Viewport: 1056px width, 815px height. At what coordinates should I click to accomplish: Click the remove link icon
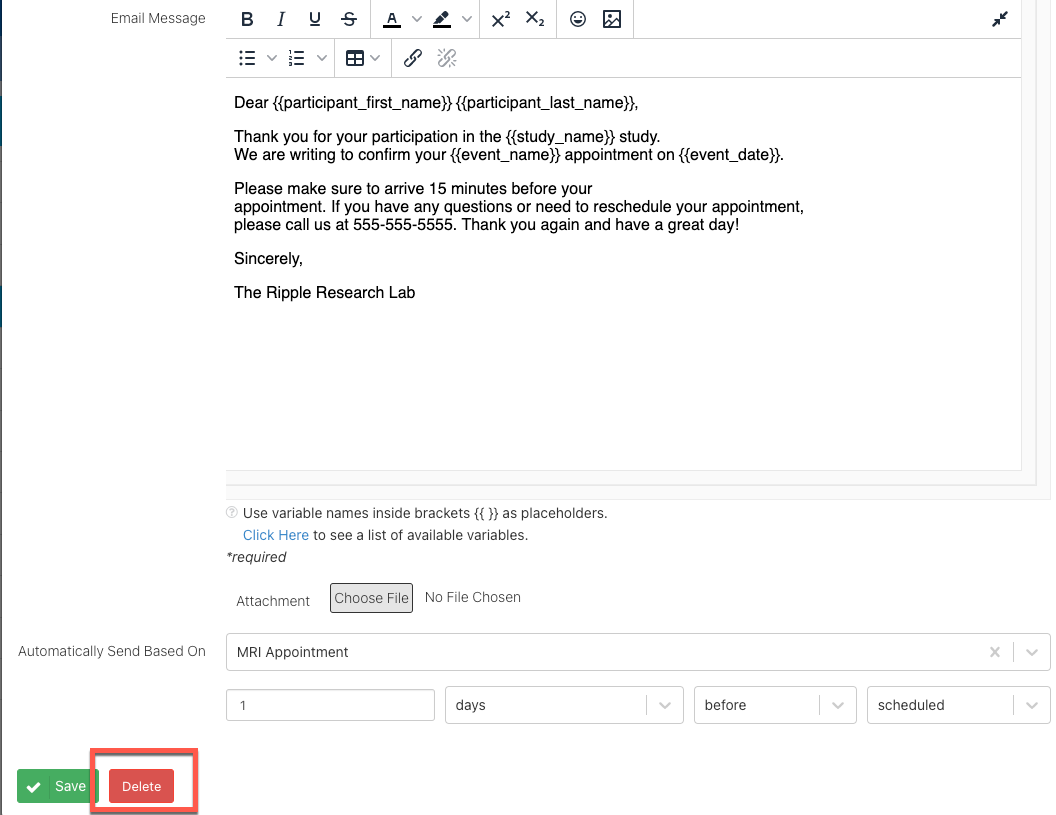[447, 58]
